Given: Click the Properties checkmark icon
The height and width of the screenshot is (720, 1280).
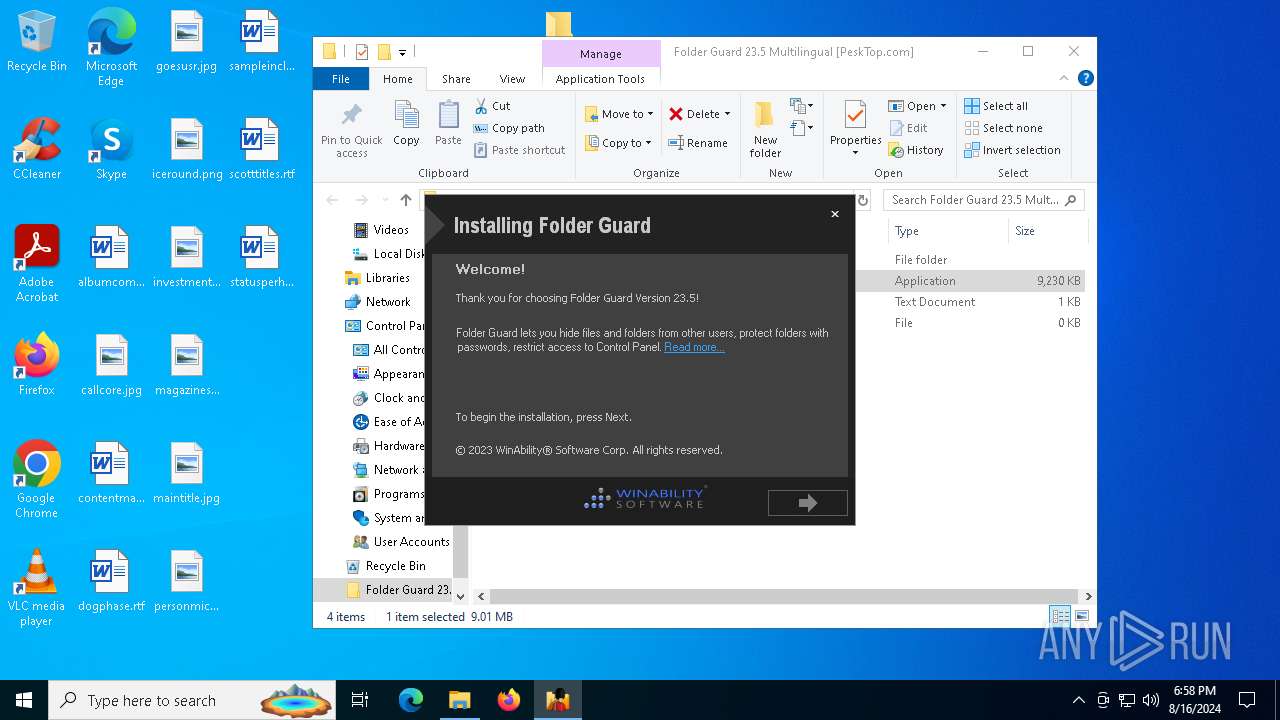Looking at the screenshot, I should click(855, 115).
